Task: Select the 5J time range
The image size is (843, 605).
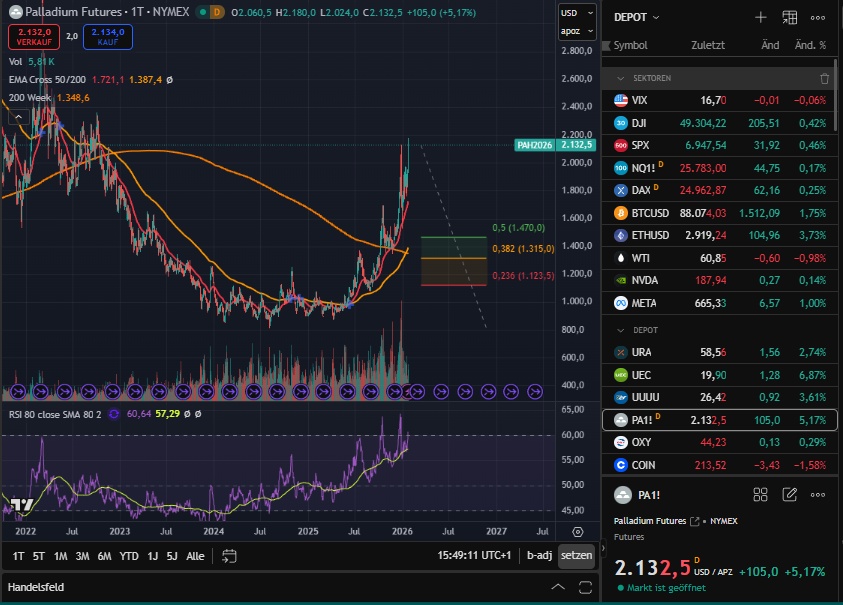Action: [171, 556]
